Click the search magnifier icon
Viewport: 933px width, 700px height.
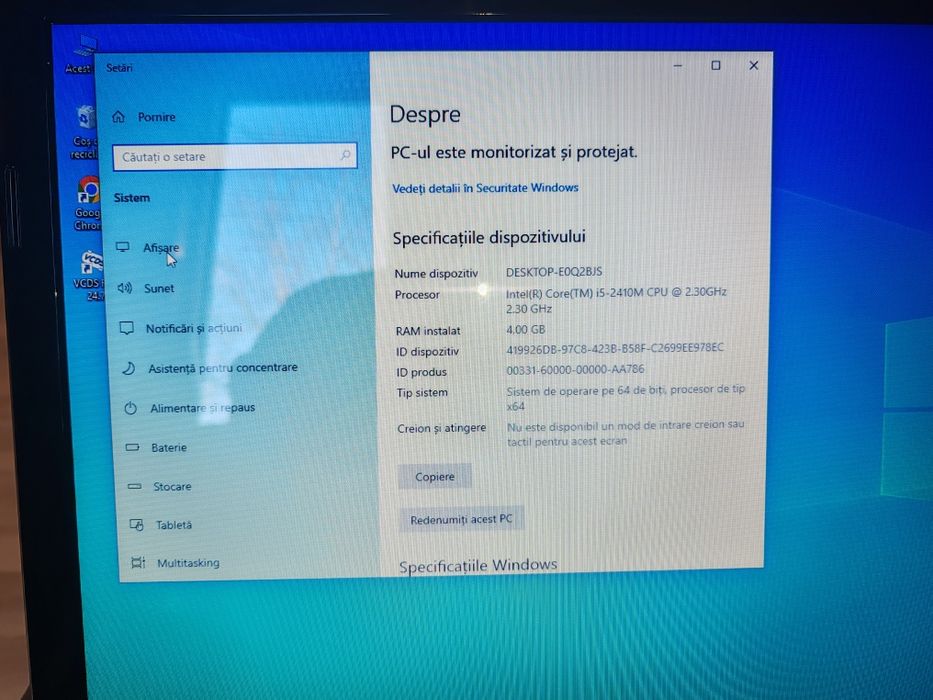tap(345, 155)
